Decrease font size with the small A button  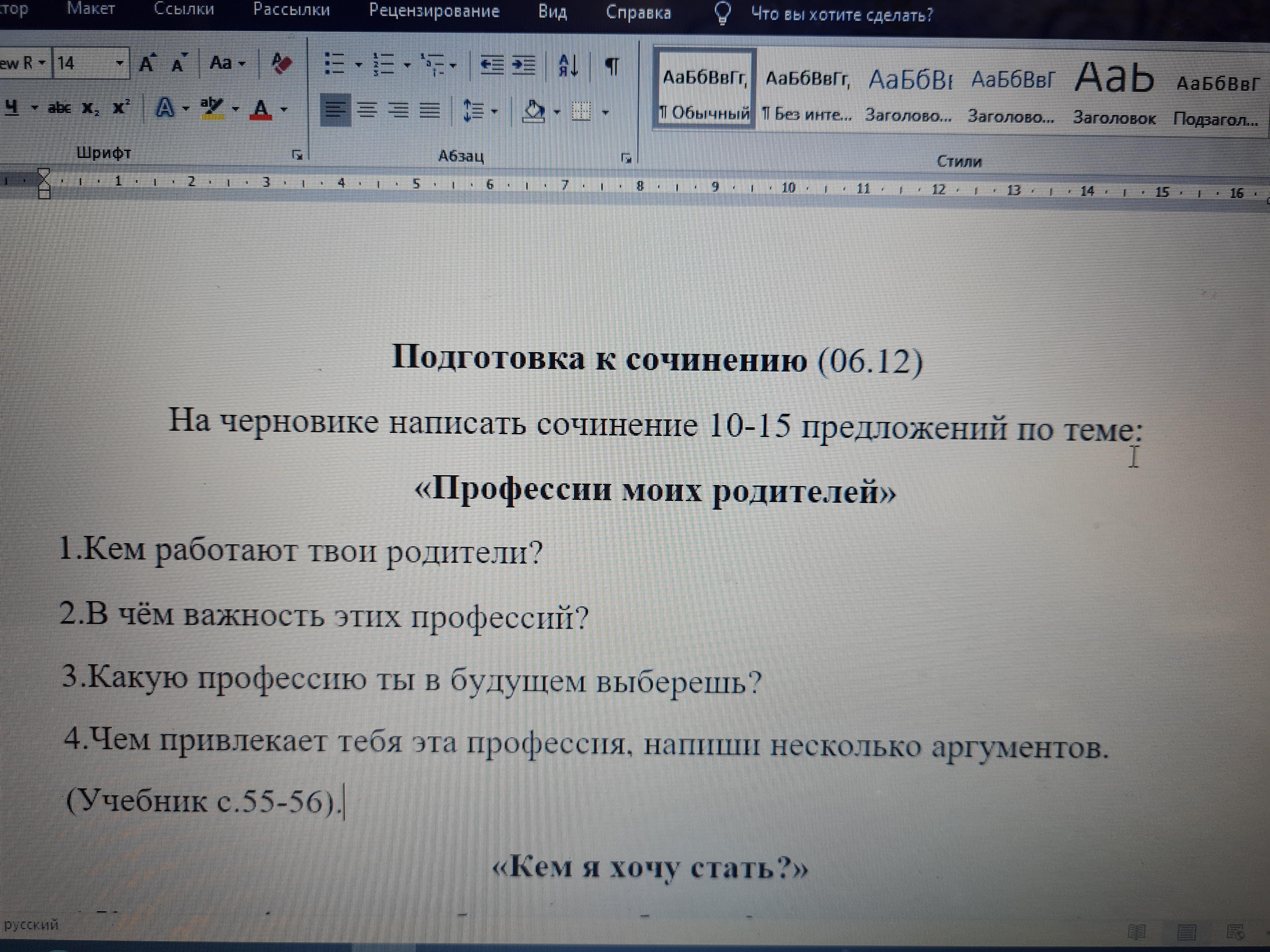[179, 63]
